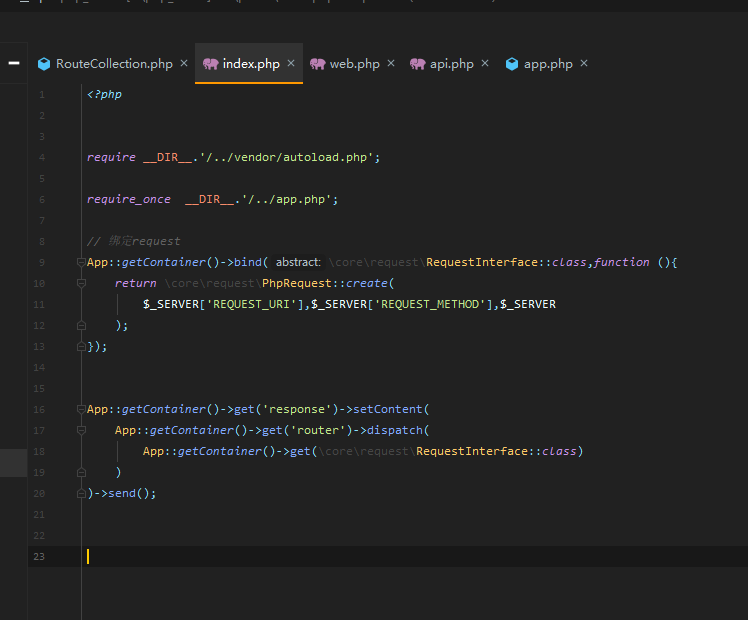Click the return keyword on line 10

pyautogui.click(x=135, y=283)
